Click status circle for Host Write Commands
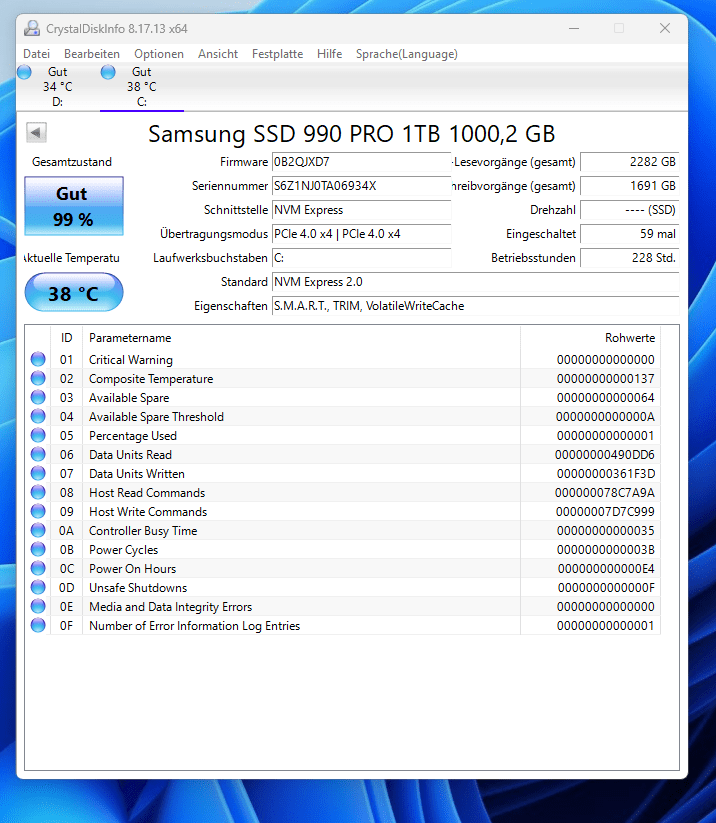Viewport: 716px width, 823px height. [x=38, y=511]
